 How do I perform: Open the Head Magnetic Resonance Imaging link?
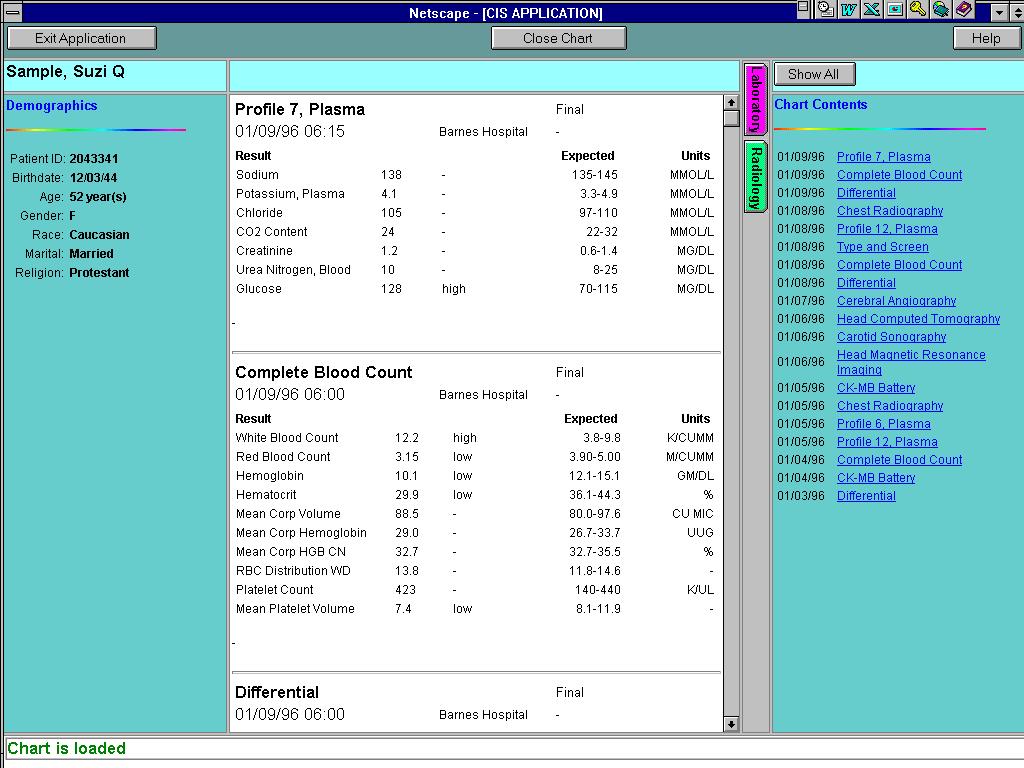pyautogui.click(x=911, y=362)
